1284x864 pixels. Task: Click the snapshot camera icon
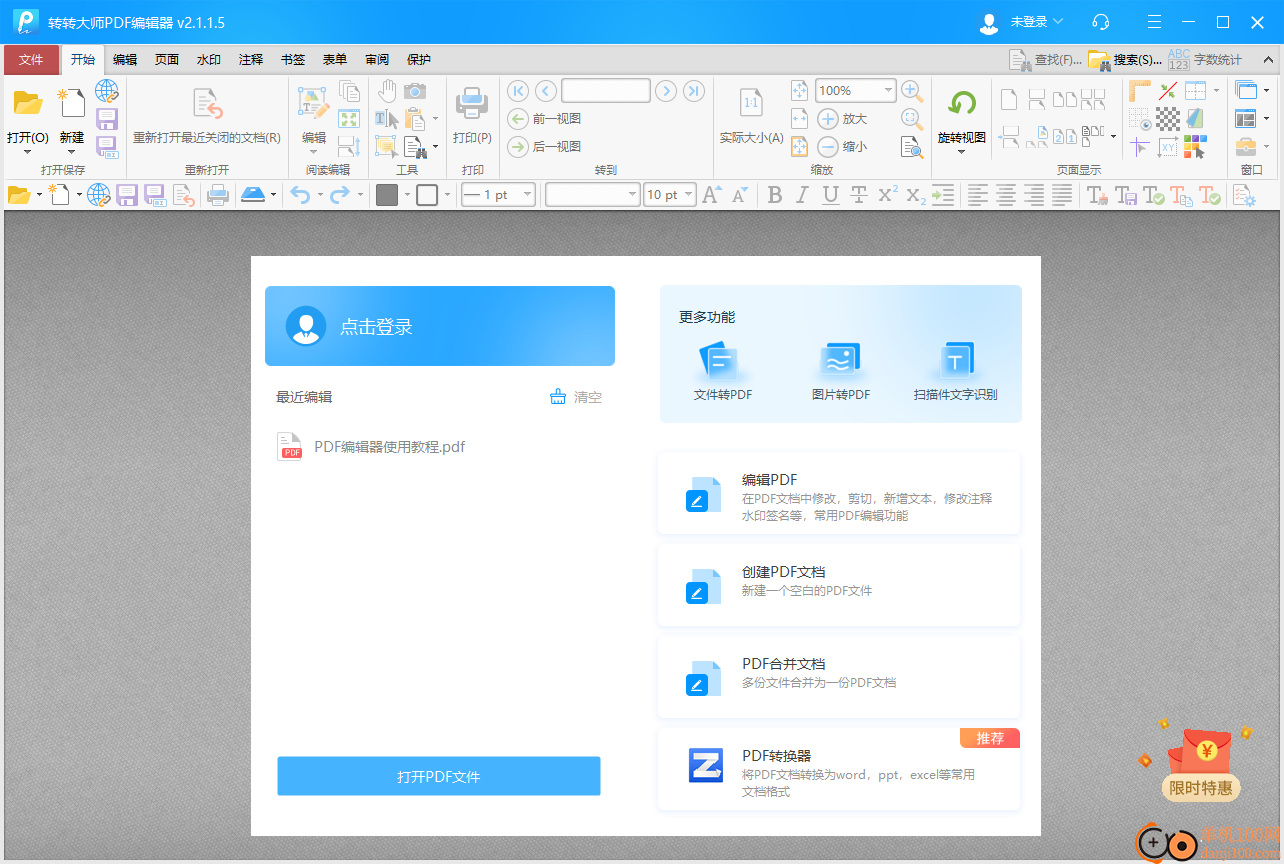click(415, 92)
